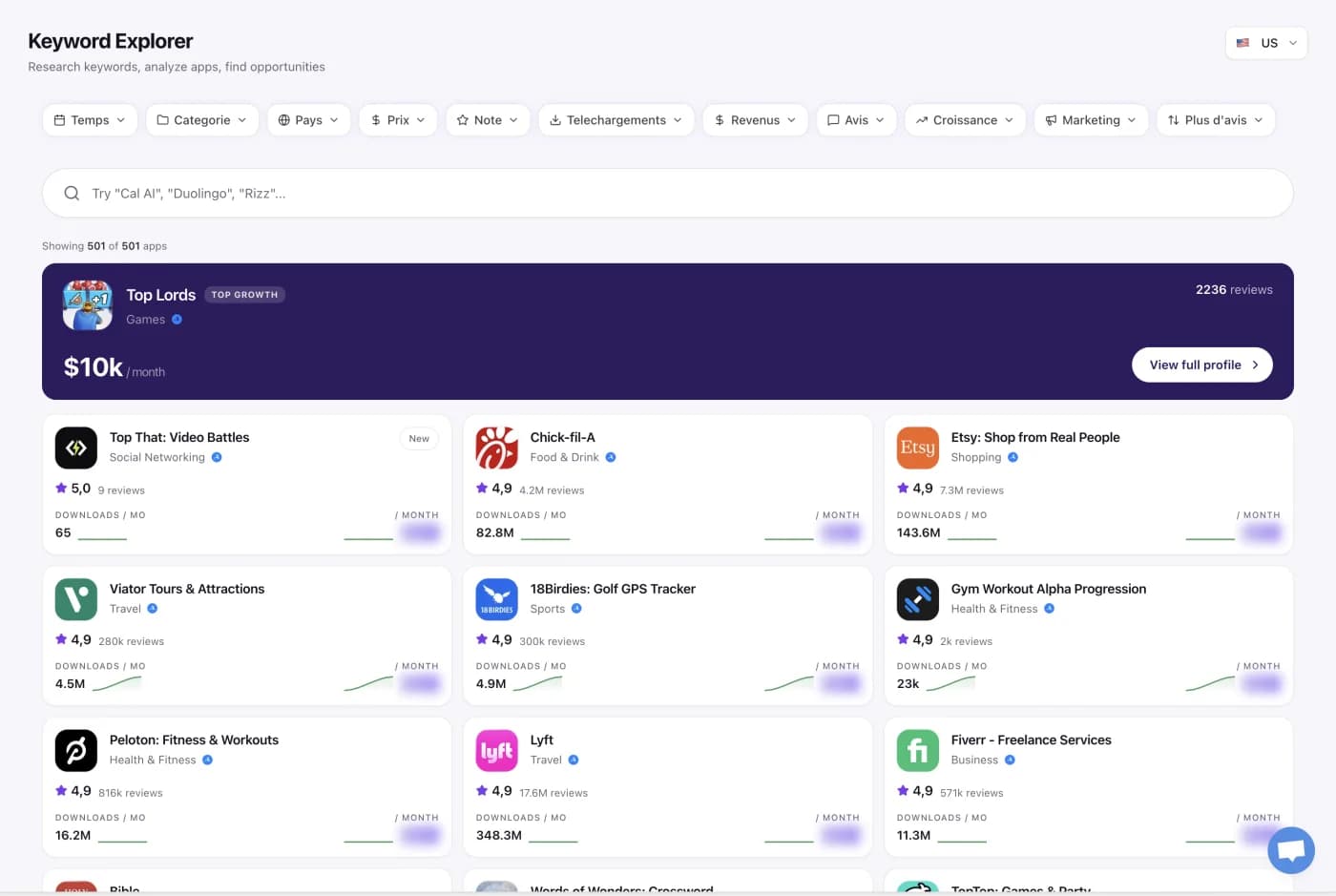Click the 16.2M downloads value
This screenshot has width=1336, height=896.
(73, 835)
